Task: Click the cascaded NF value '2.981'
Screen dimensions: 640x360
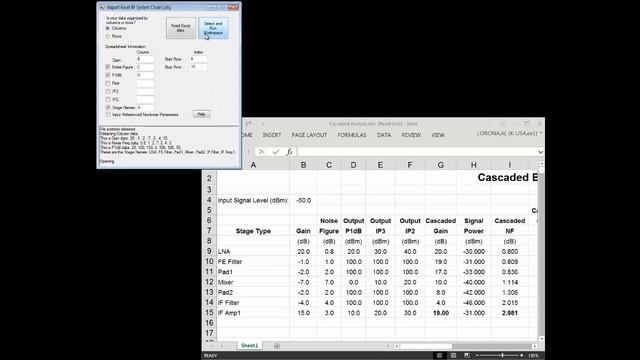Action: pyautogui.click(x=509, y=313)
